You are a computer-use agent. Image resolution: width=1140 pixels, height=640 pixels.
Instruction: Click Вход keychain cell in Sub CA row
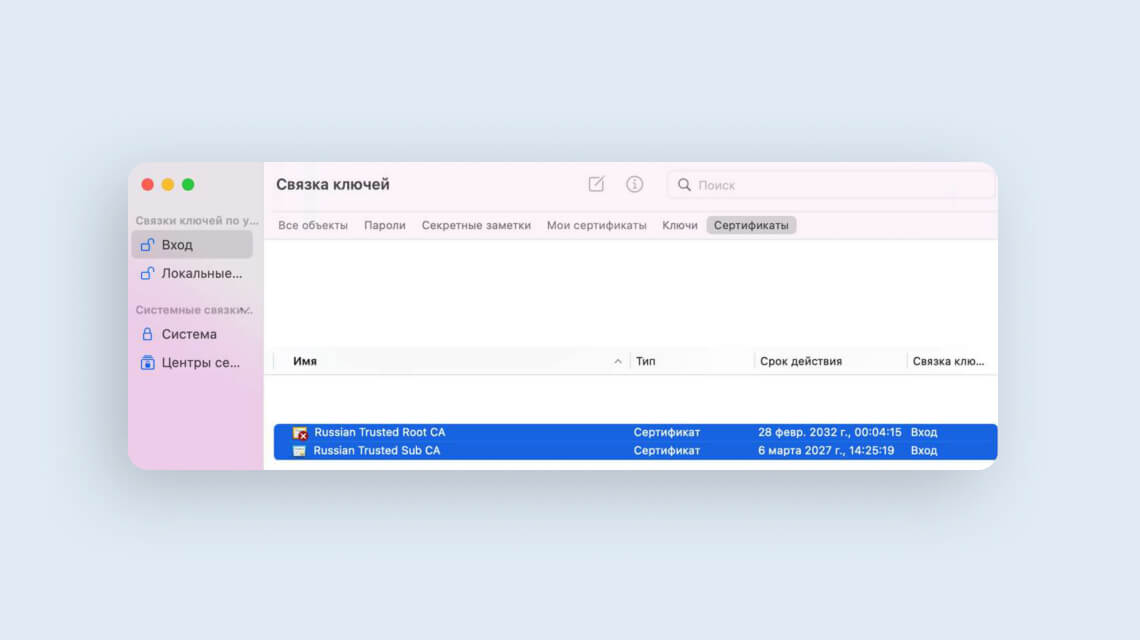point(924,450)
